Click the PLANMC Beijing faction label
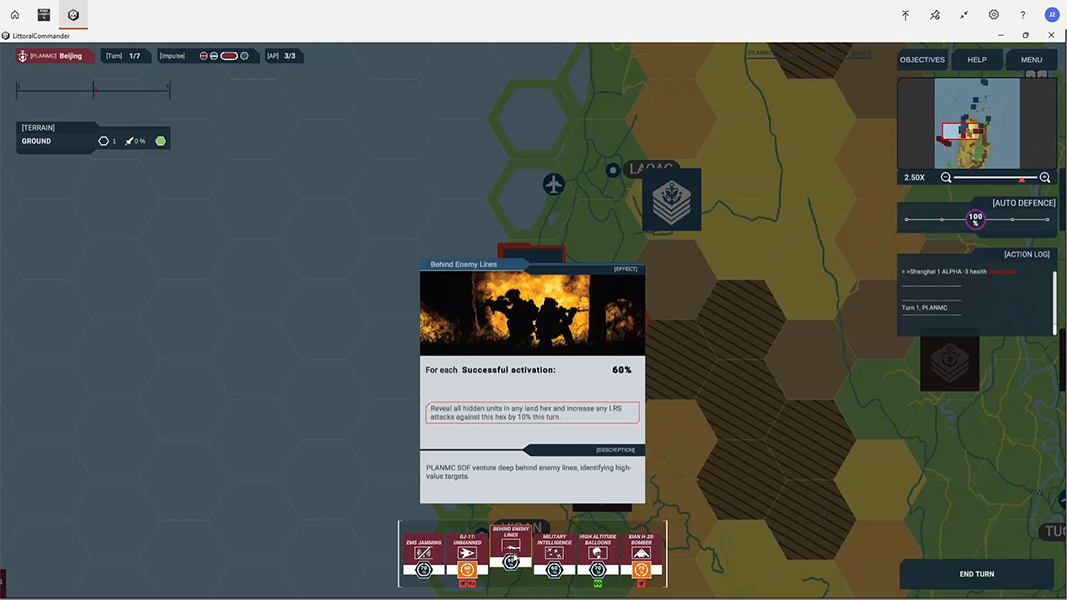The image size is (1067, 600). pyautogui.click(x=56, y=56)
